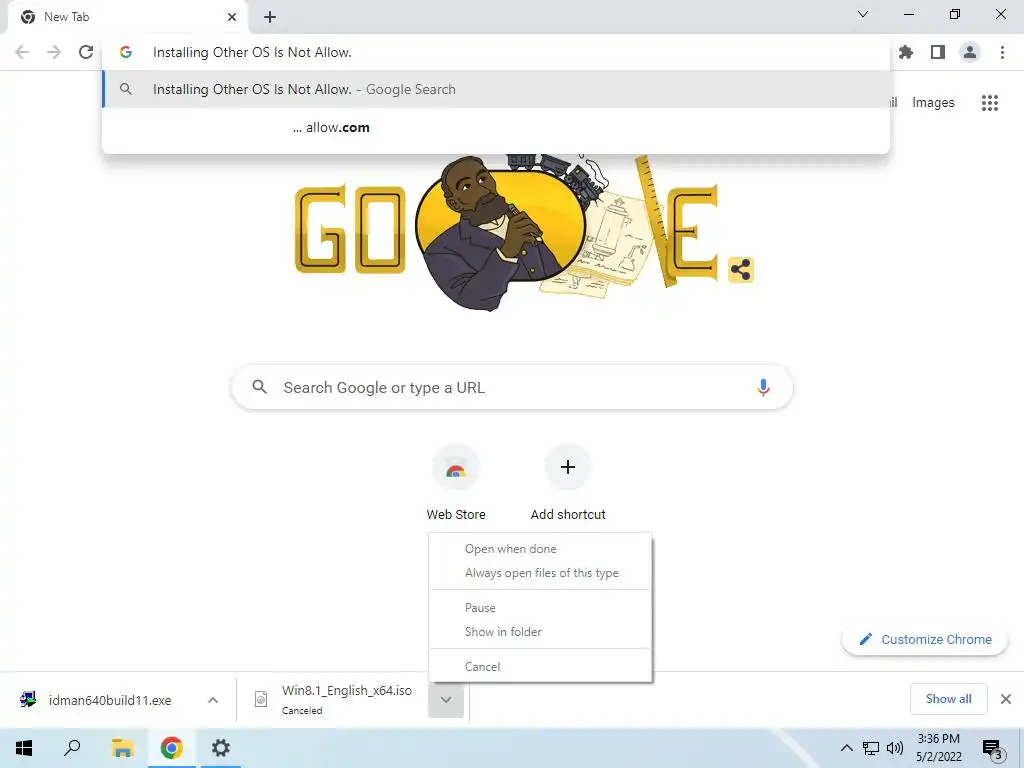Open the Extensions puzzle icon
The image size is (1024, 768).
pos(906,52)
